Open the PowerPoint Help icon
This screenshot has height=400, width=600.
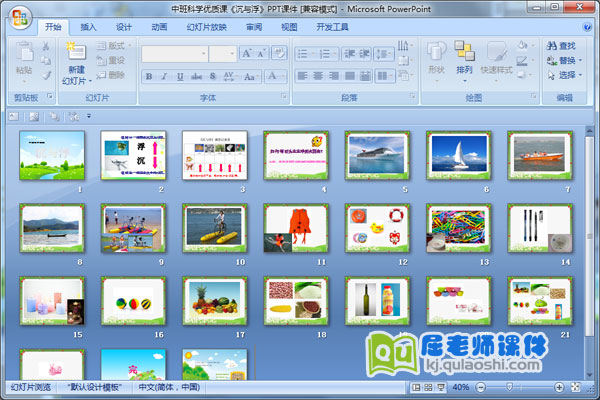pyautogui.click(x=586, y=27)
